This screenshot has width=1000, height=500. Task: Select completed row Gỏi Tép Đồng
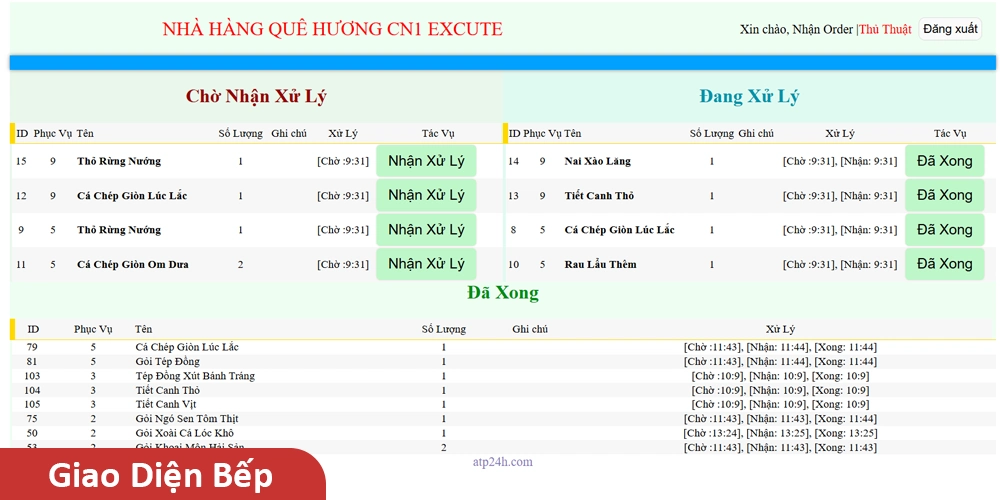tap(167, 361)
